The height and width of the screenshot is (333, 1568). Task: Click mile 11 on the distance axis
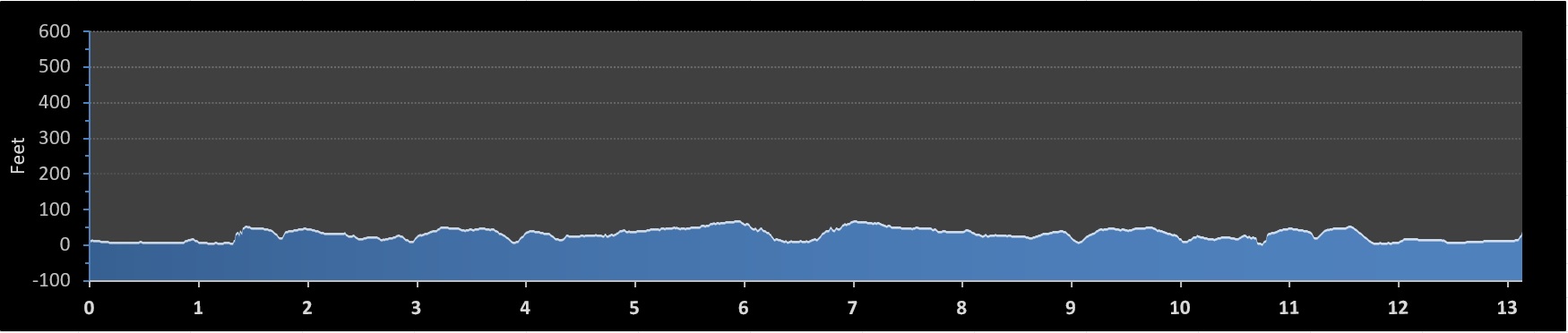coord(1288,308)
